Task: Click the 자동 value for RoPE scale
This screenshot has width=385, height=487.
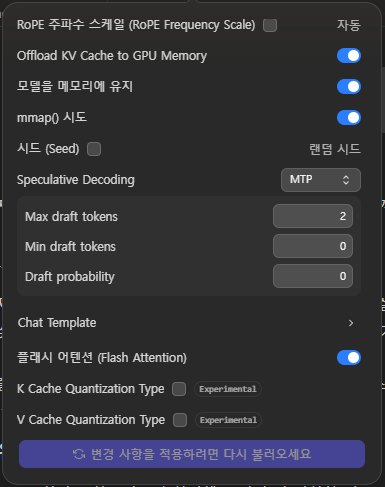Action: coord(349,25)
